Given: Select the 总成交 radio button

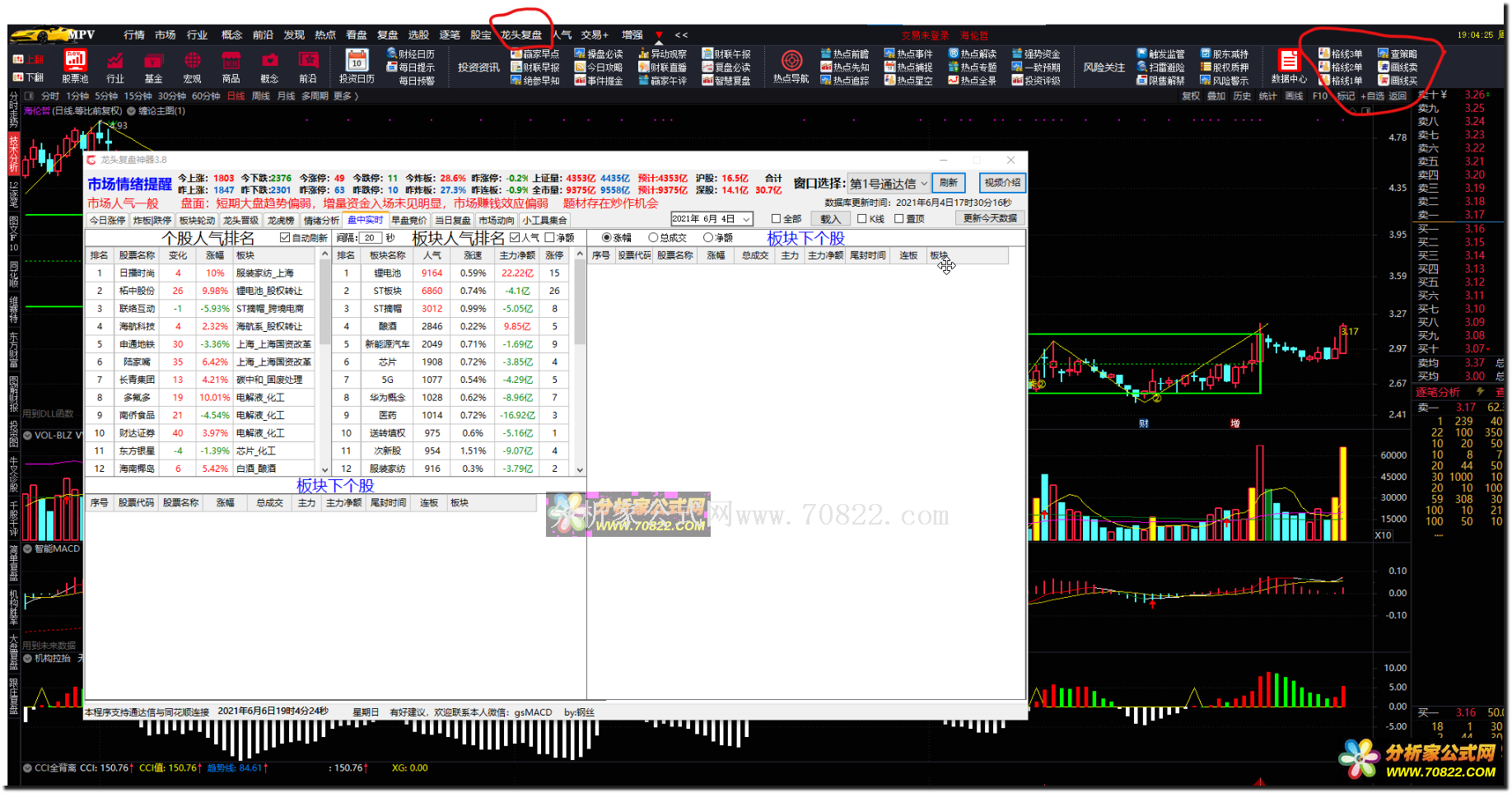Looking at the screenshot, I should (x=653, y=238).
